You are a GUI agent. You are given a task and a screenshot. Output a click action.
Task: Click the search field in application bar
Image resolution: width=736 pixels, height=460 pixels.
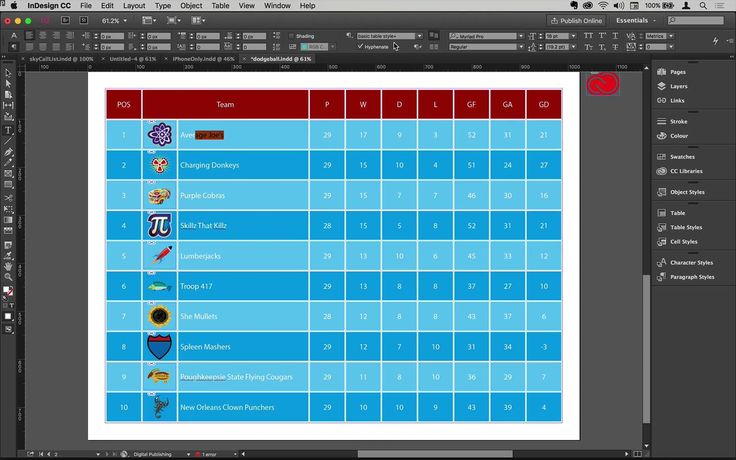[696, 21]
